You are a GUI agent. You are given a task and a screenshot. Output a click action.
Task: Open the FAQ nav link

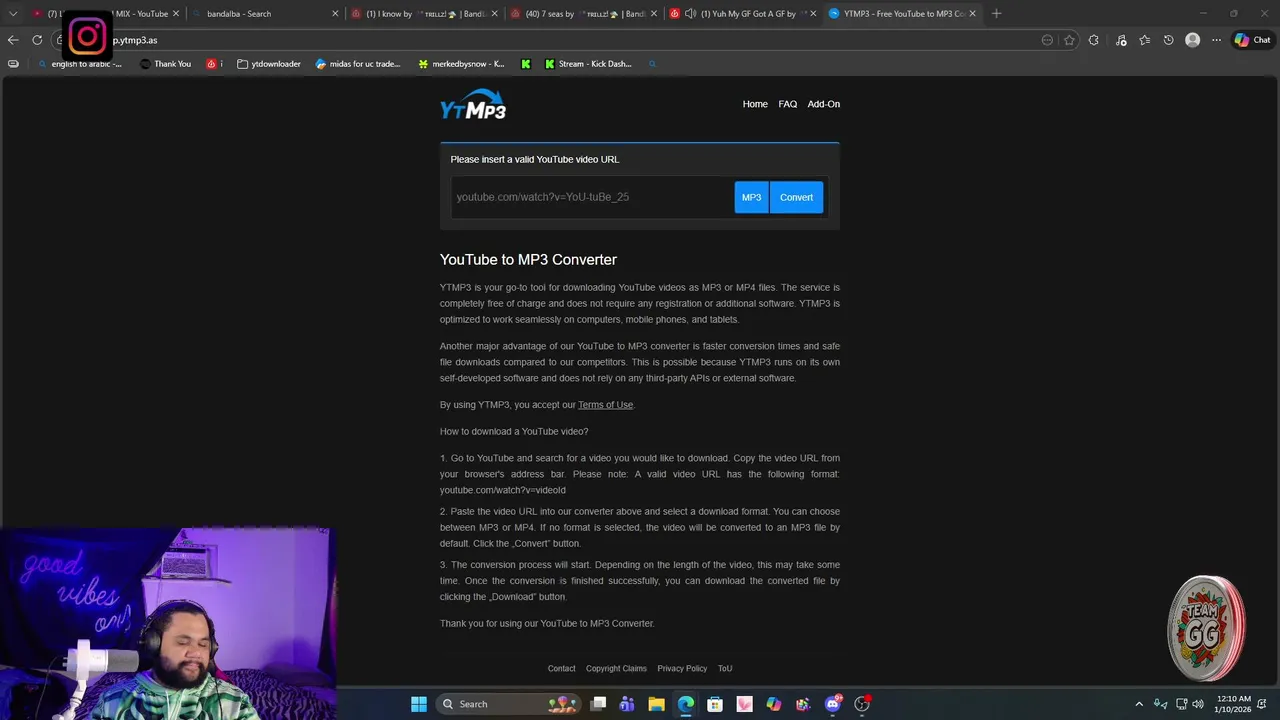coord(788,104)
